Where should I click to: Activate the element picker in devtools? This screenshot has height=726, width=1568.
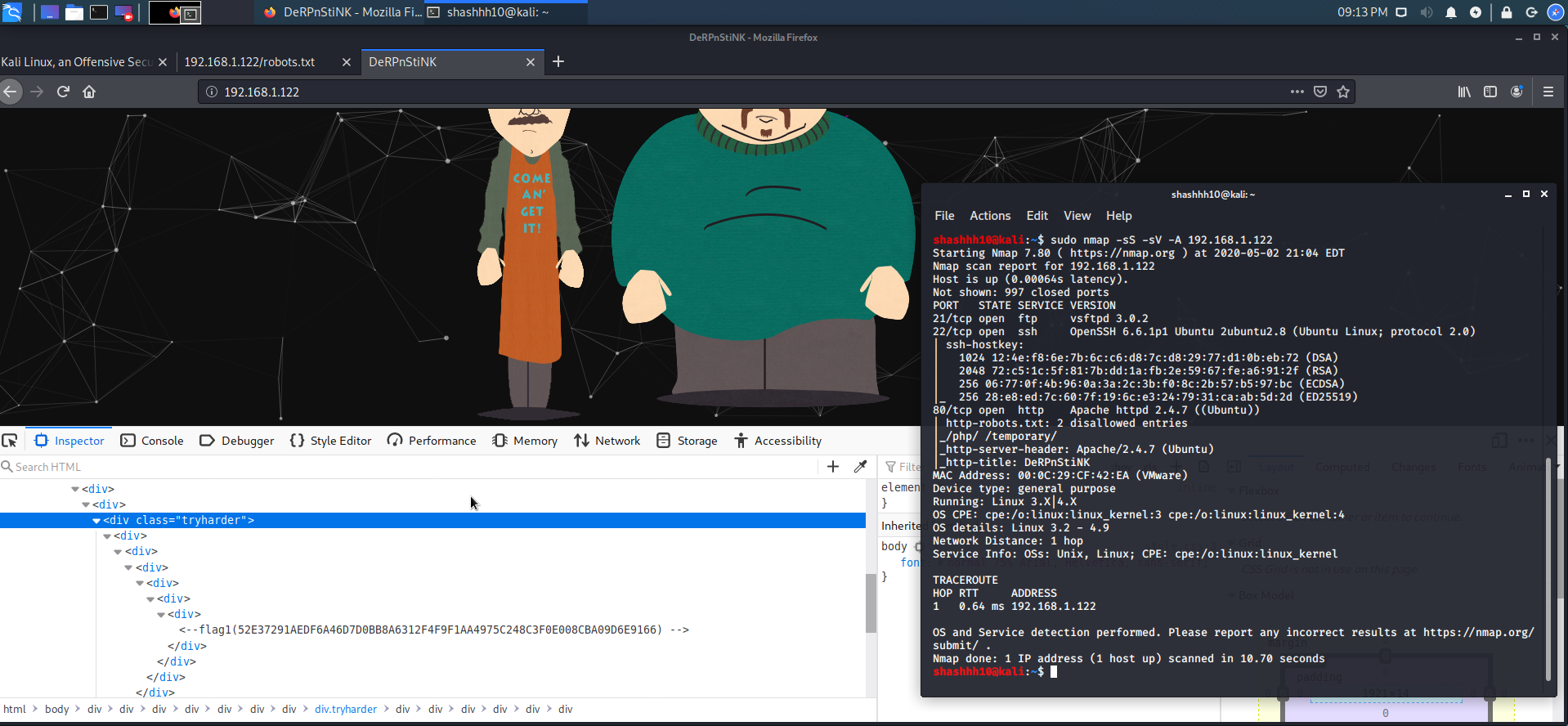pyautogui.click(x=10, y=441)
